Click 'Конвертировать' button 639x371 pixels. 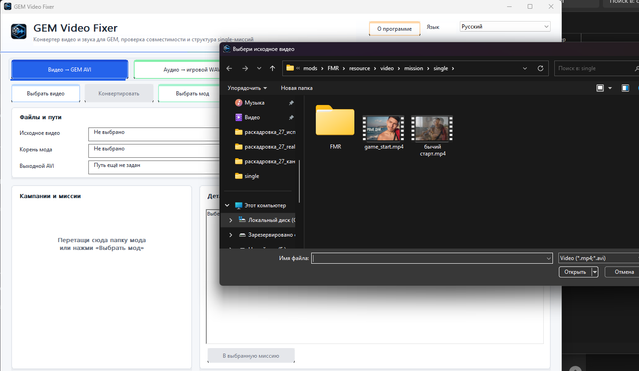pos(119,94)
